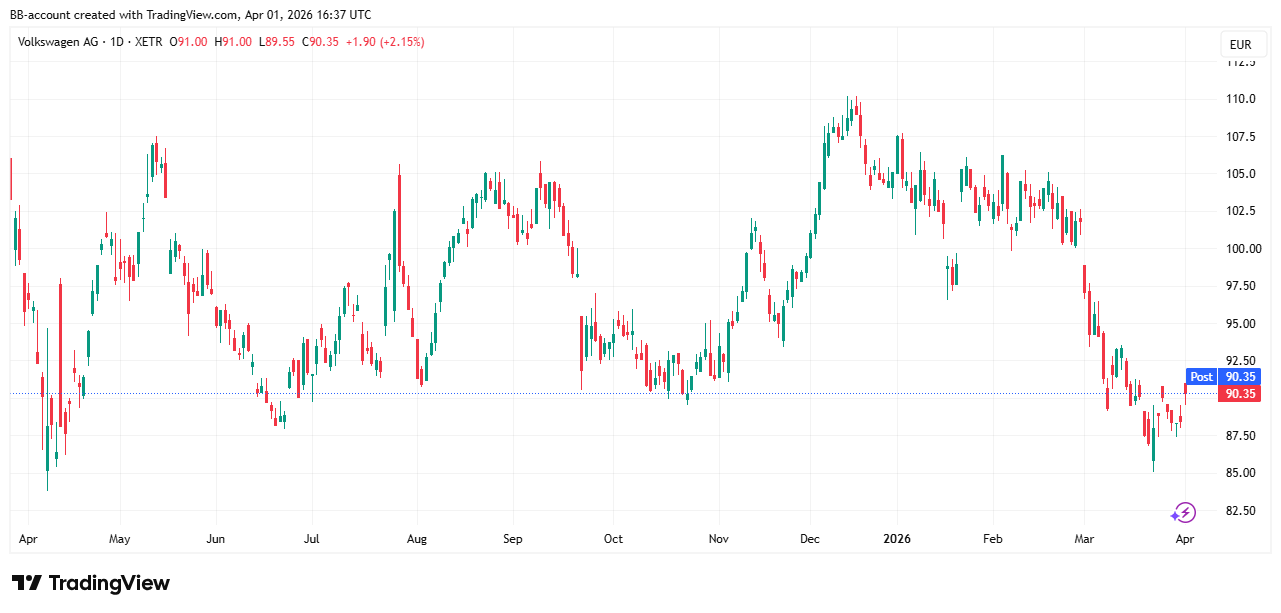Select the Dec label on time axis

pos(810,539)
